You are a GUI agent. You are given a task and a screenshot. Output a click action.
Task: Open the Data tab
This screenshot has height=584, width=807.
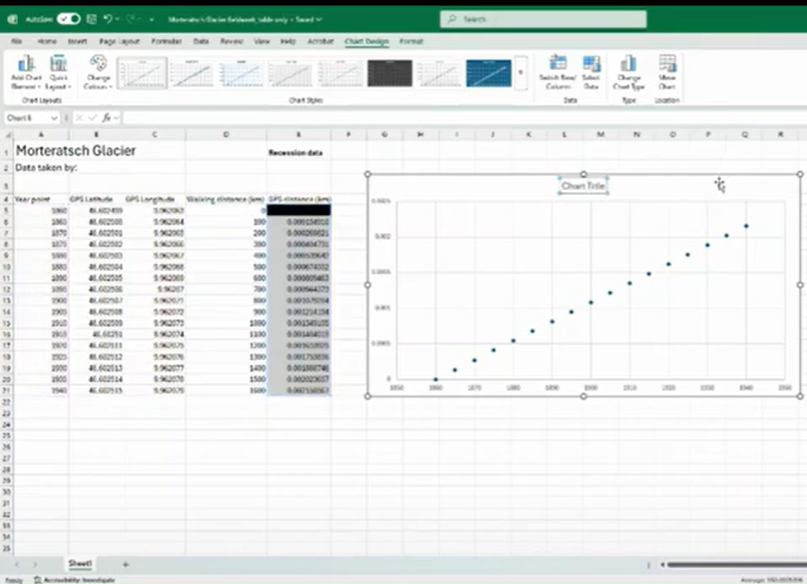coord(201,41)
